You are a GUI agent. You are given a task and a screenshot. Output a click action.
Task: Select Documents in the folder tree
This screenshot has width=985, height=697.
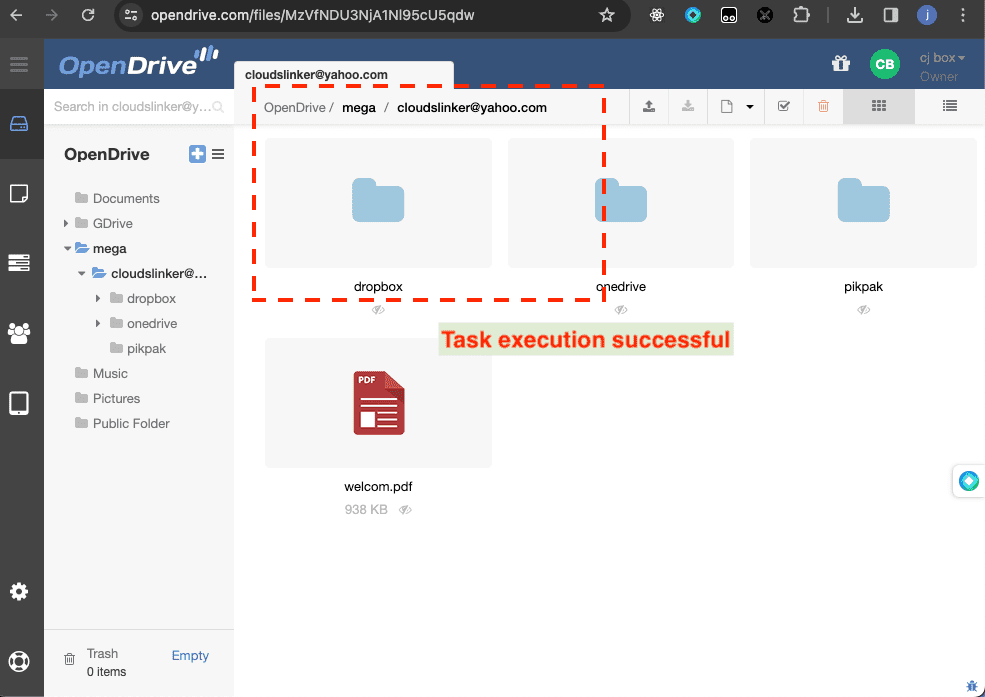(x=126, y=198)
